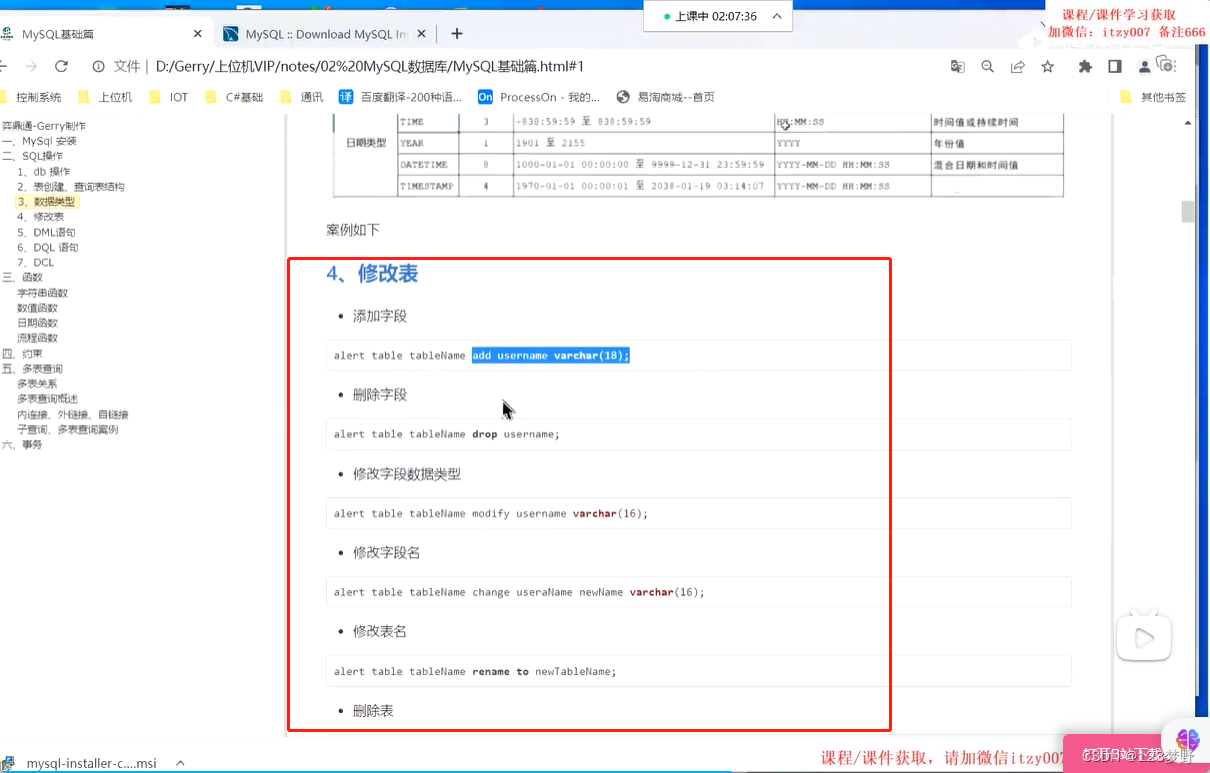Open outline entry 日期函数
The height and width of the screenshot is (773, 1210).
tap(37, 323)
